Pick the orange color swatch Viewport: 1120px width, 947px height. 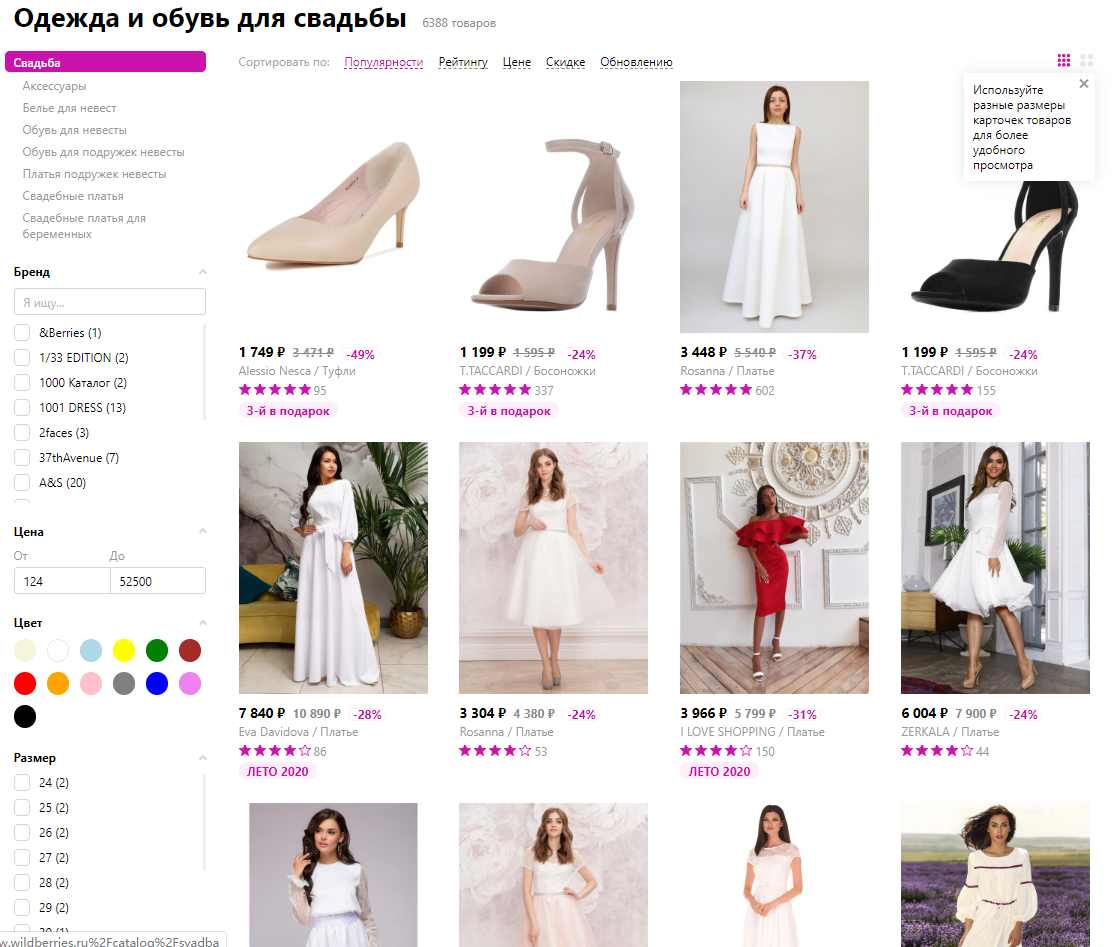click(58, 683)
